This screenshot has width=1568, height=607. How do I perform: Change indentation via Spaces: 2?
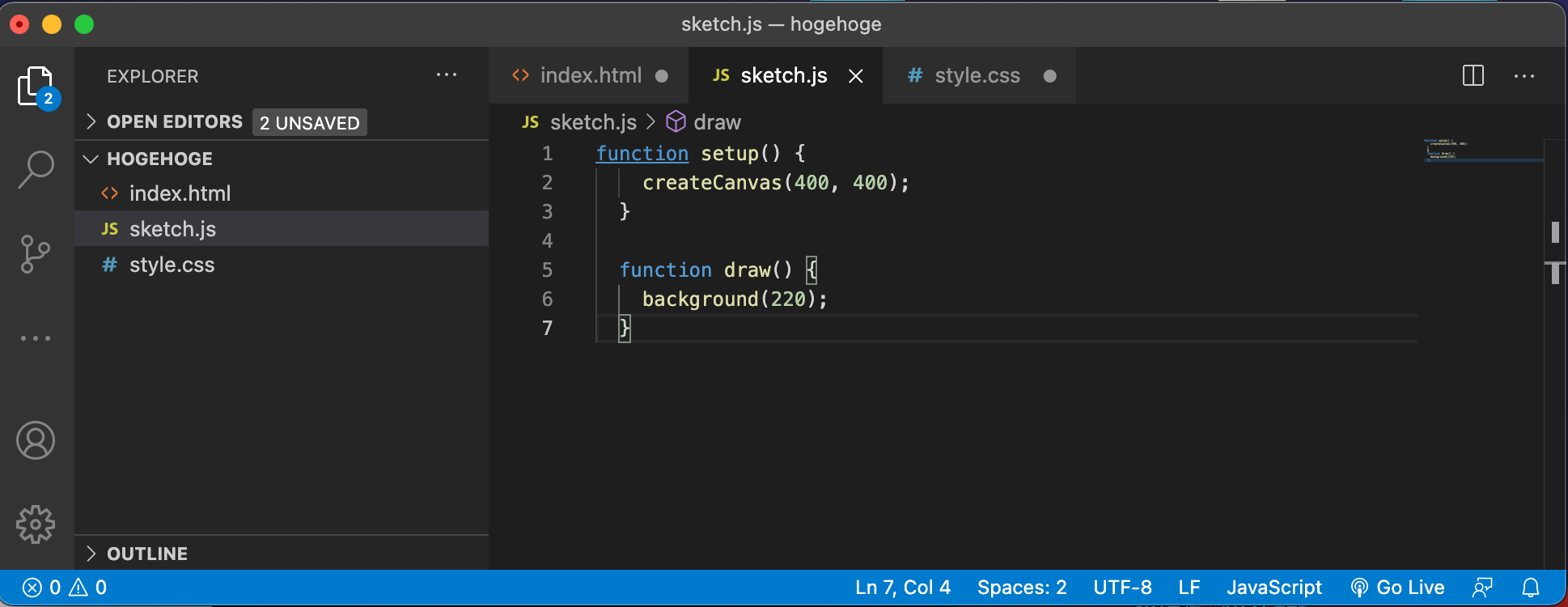pos(1021,588)
